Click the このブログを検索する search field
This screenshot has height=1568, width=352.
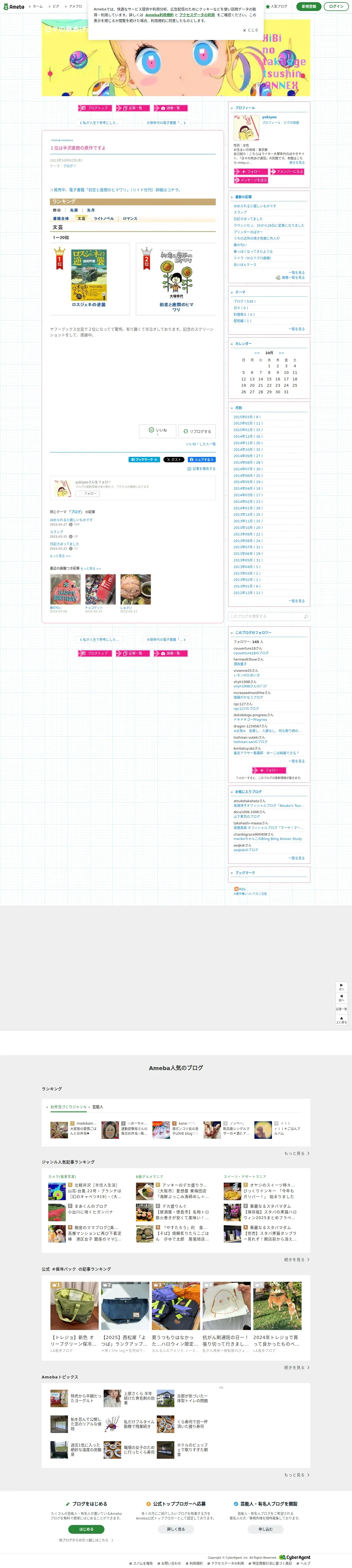(266, 617)
